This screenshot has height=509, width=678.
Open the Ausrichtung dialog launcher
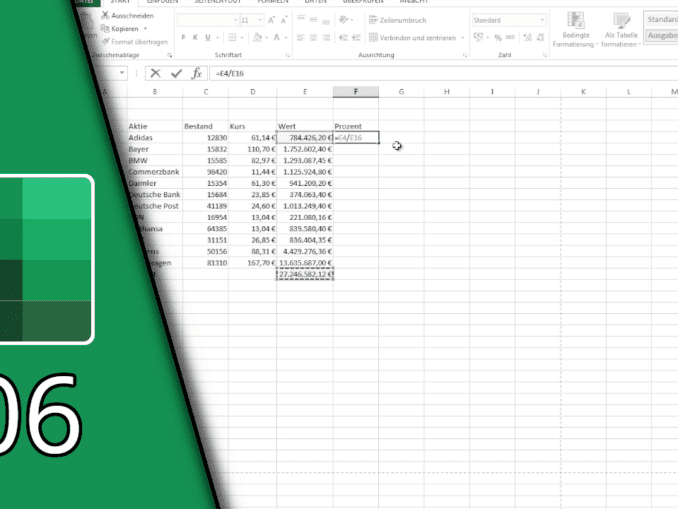[465, 55]
